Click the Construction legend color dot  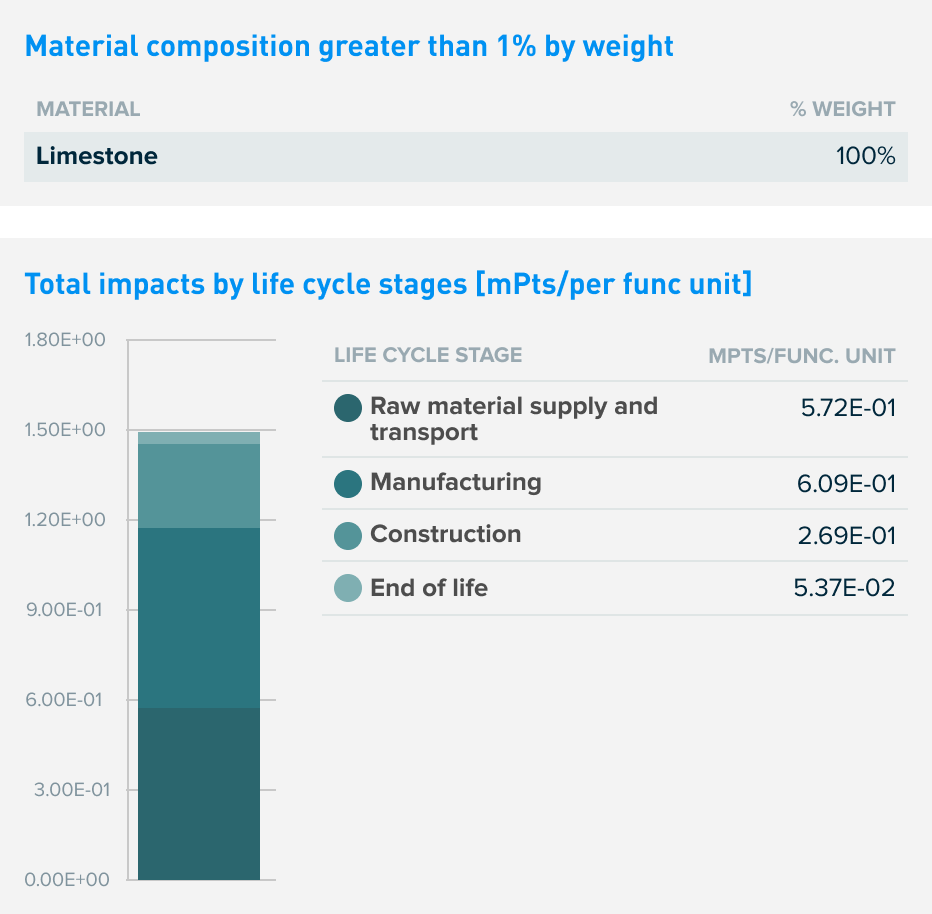pos(348,536)
